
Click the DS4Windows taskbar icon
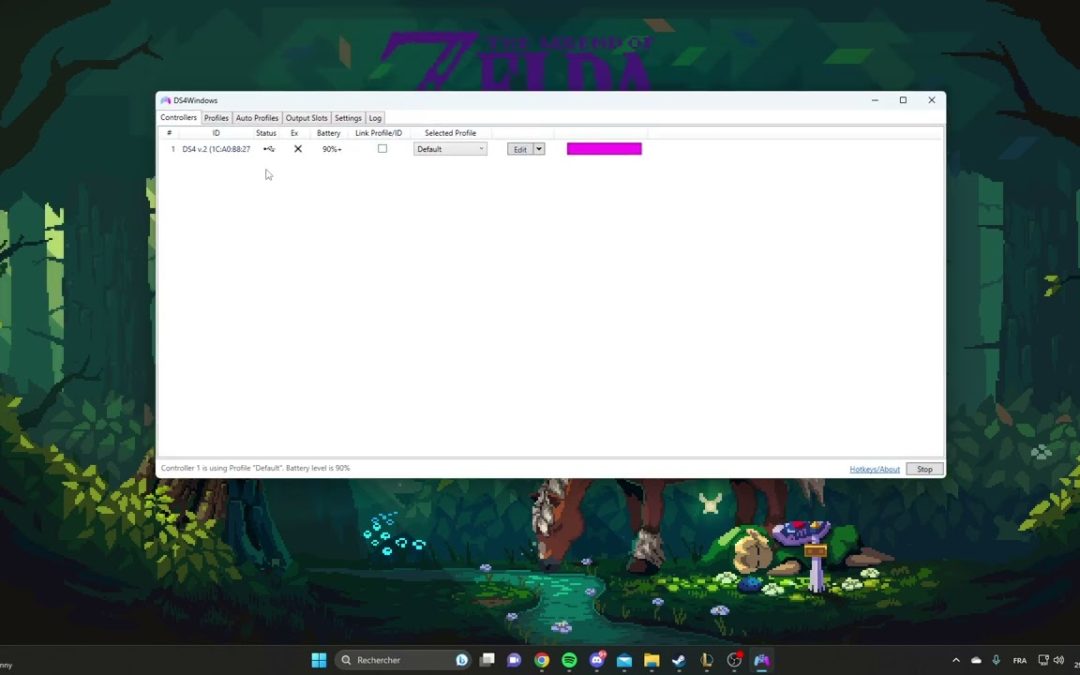click(x=762, y=660)
